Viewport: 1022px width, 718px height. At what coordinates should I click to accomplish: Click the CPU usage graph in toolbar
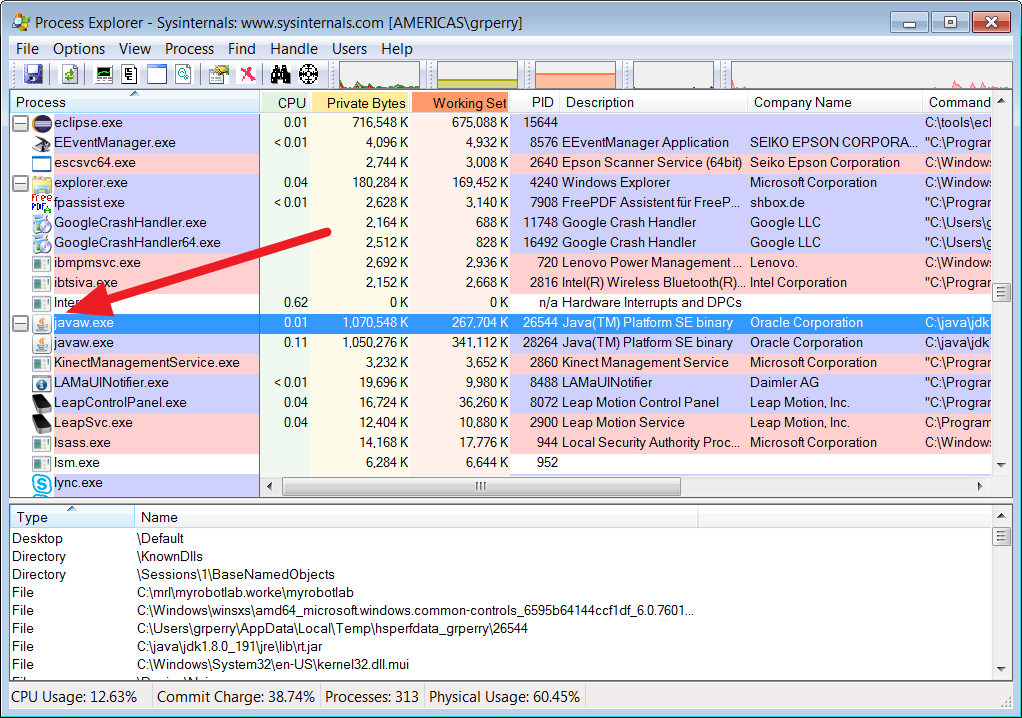pos(380,75)
